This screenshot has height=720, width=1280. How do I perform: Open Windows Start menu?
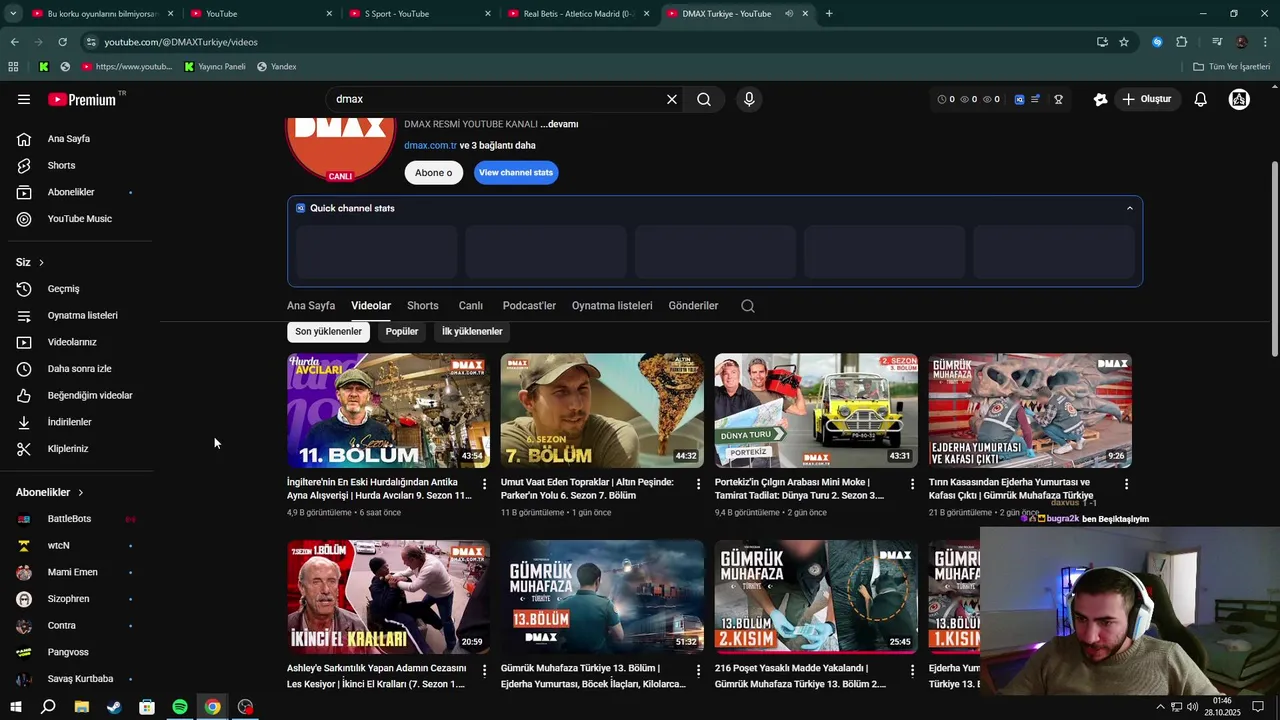coord(15,707)
